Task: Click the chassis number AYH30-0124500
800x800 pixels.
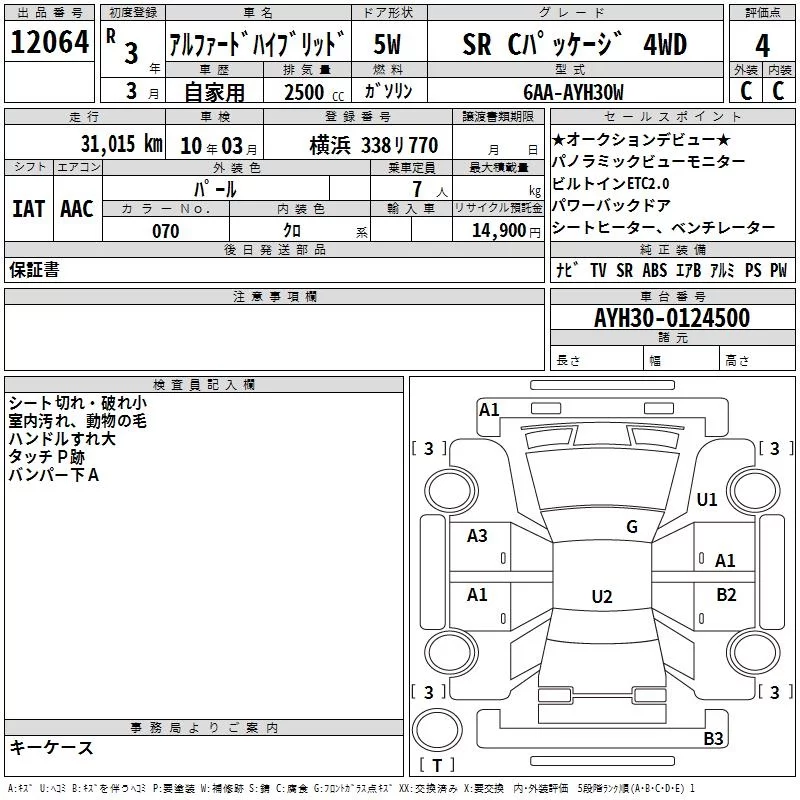Action: (x=672, y=317)
